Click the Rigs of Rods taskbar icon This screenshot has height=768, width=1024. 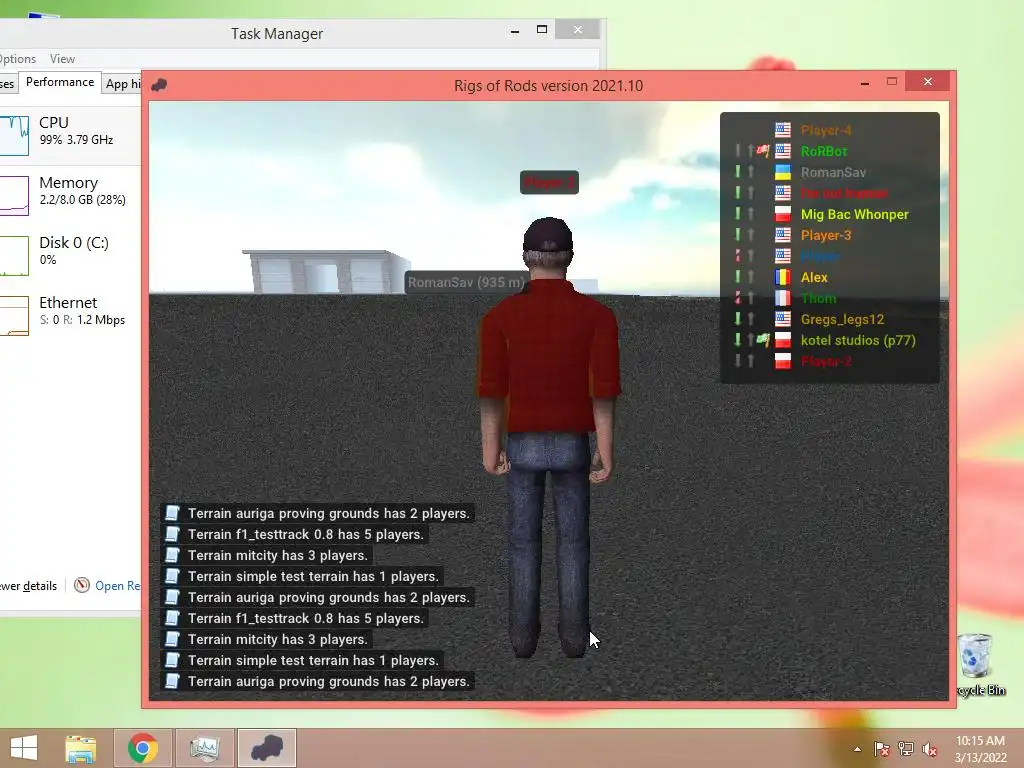pos(267,748)
